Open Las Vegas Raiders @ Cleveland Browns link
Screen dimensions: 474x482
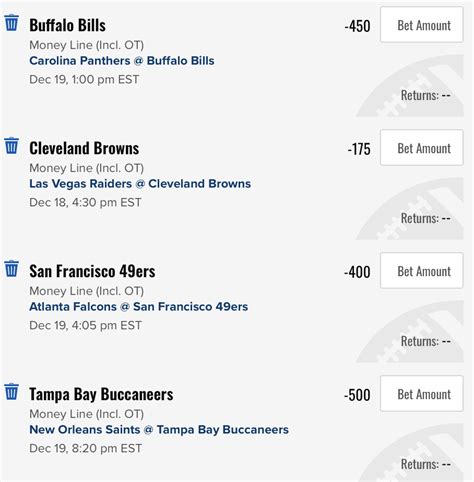140,184
